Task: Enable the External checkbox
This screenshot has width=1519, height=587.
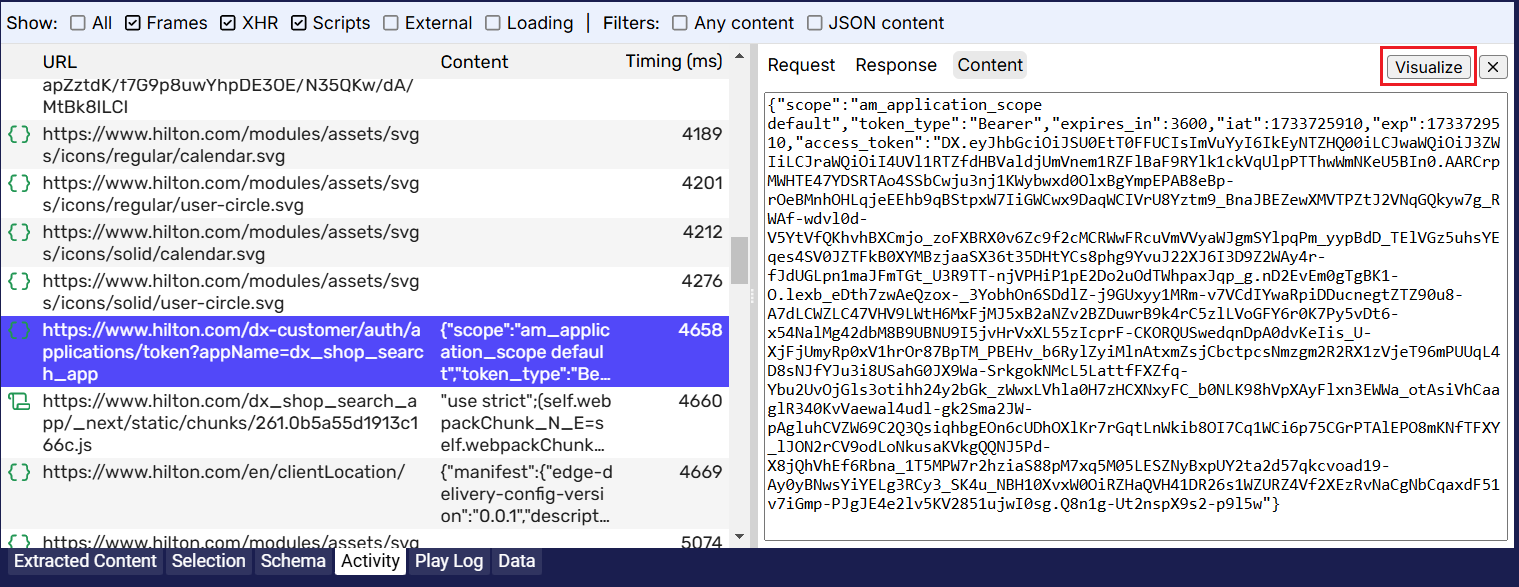Action: 390,23
